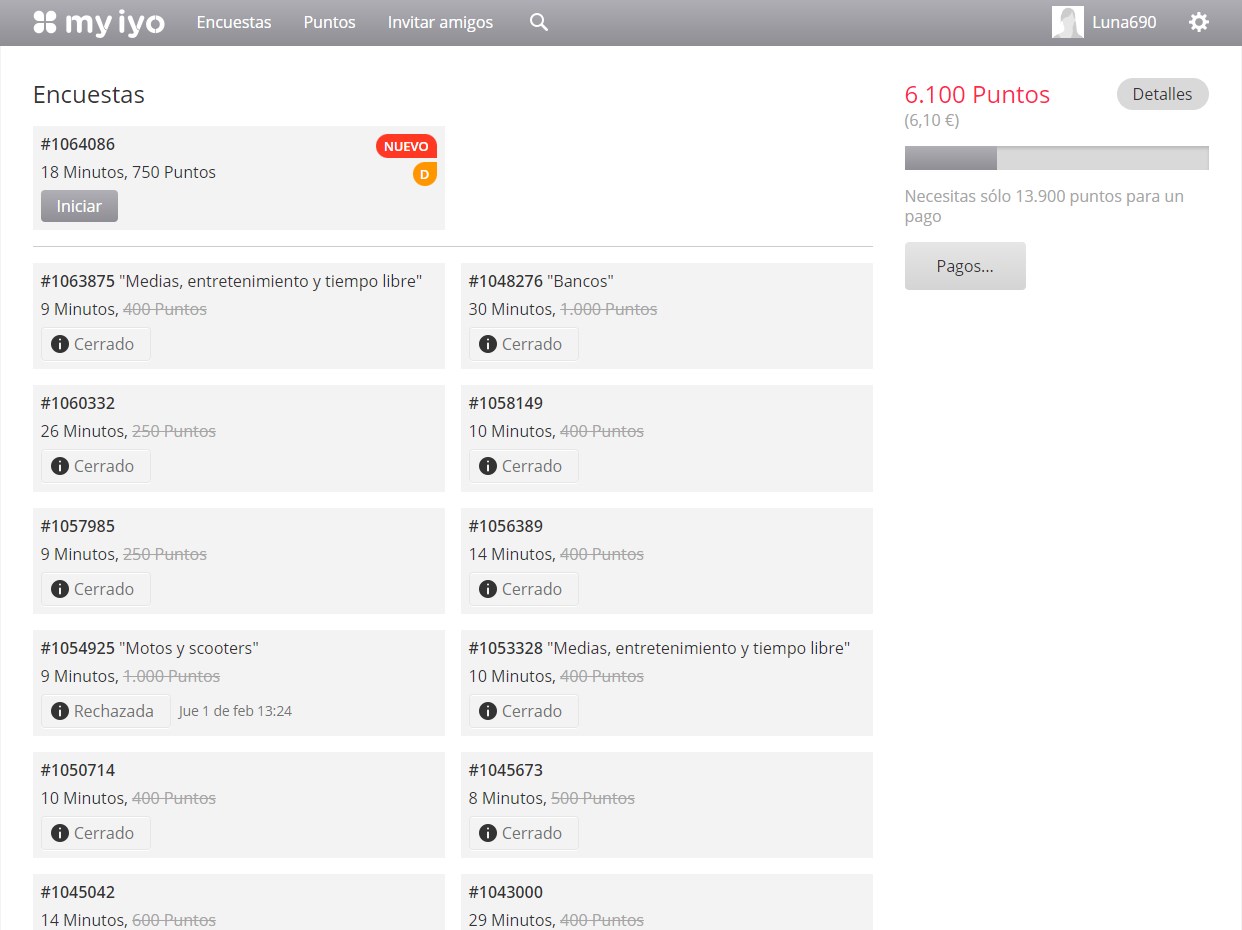
Task: Click info icon for survey #1063875
Action: 59,344
